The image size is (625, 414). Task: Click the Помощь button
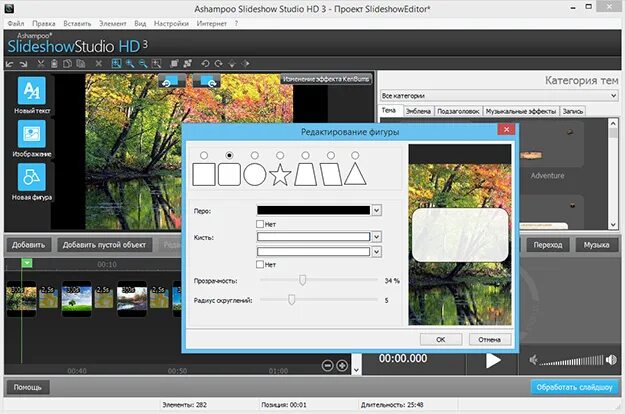28,387
